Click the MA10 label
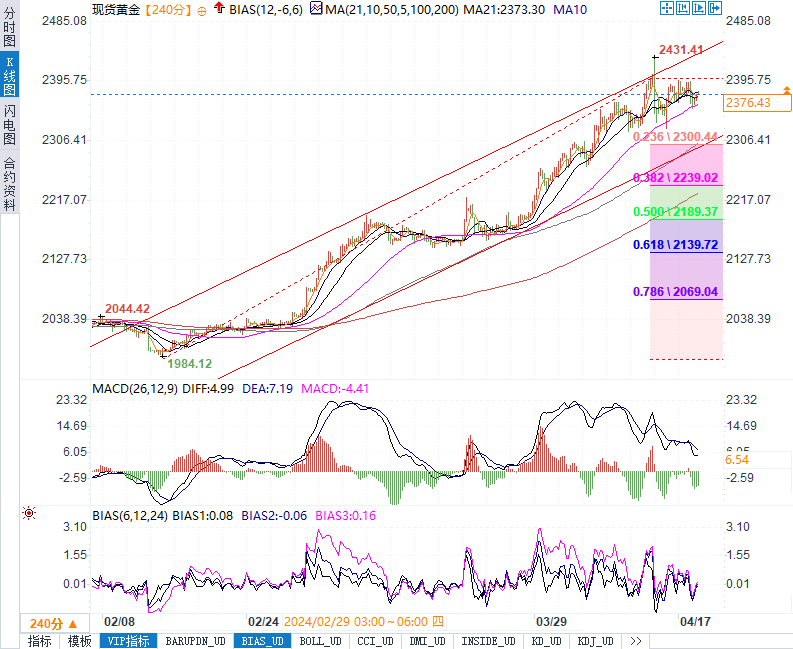The height and width of the screenshot is (649, 793). [570, 10]
